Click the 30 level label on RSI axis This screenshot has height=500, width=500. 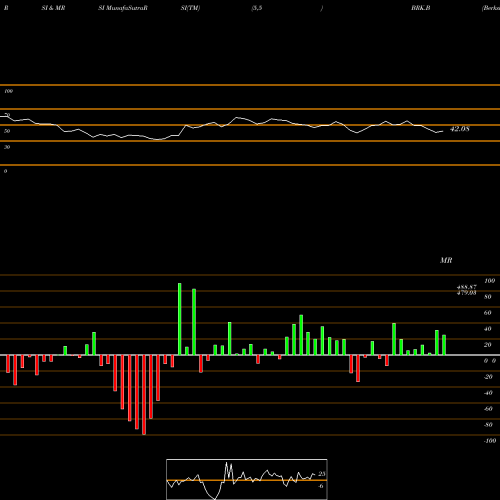[x=7, y=147]
